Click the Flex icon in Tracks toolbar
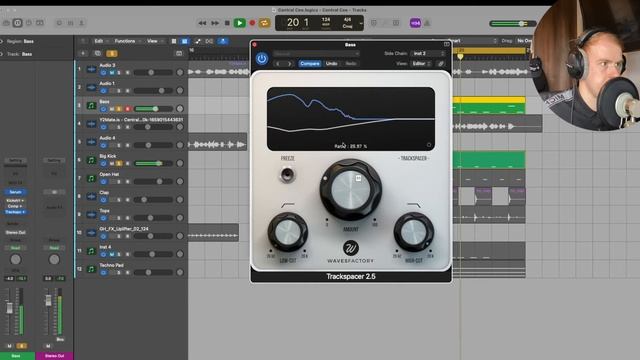This screenshot has width=640, height=360. (209, 41)
